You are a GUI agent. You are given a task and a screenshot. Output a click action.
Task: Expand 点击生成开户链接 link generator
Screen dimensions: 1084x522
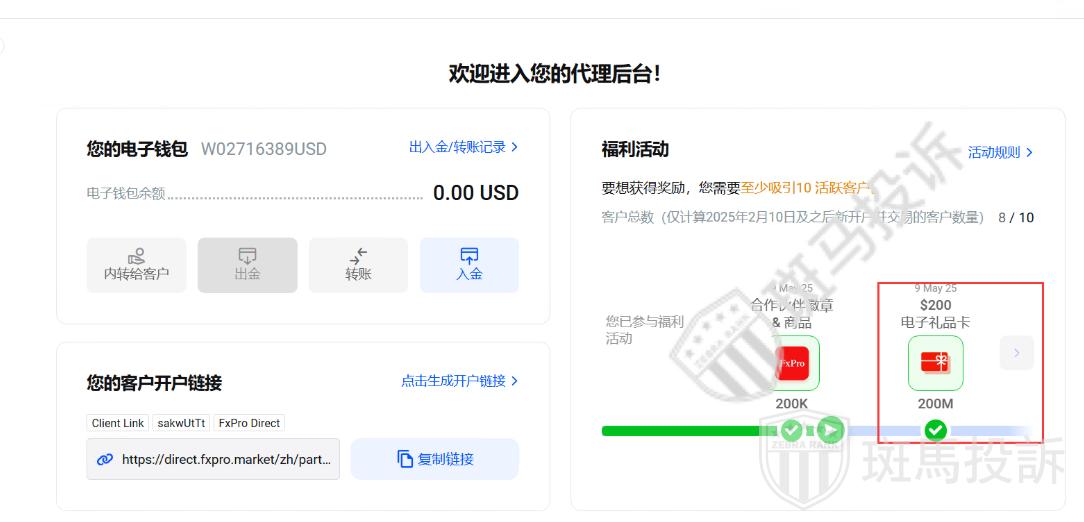(459, 381)
